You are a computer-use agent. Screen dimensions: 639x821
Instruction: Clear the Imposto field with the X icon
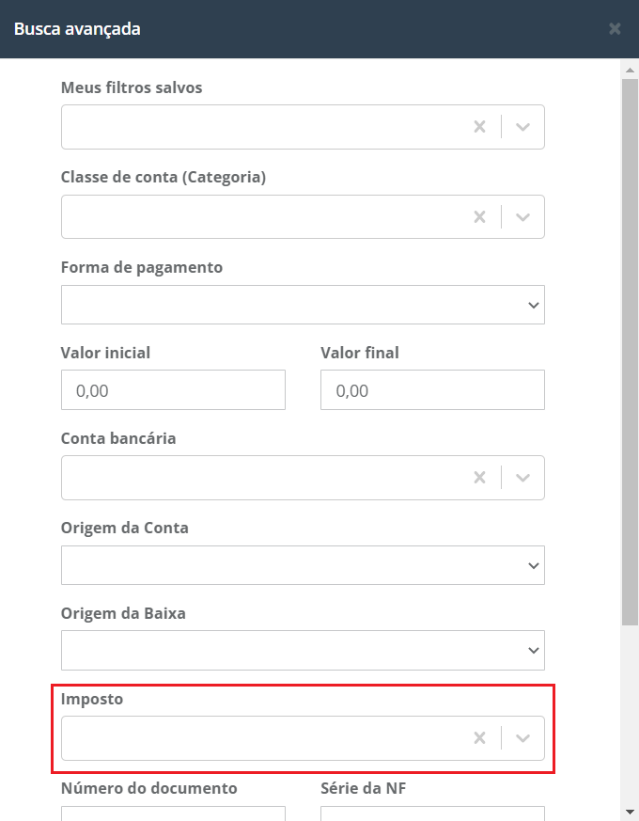pos(479,738)
